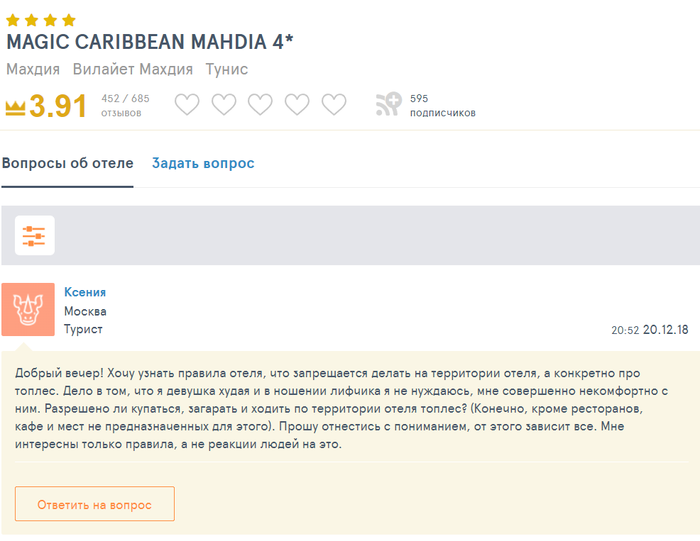This screenshot has height=541, width=700.
Task: Click the four gold stars rating
Action: [41, 20]
